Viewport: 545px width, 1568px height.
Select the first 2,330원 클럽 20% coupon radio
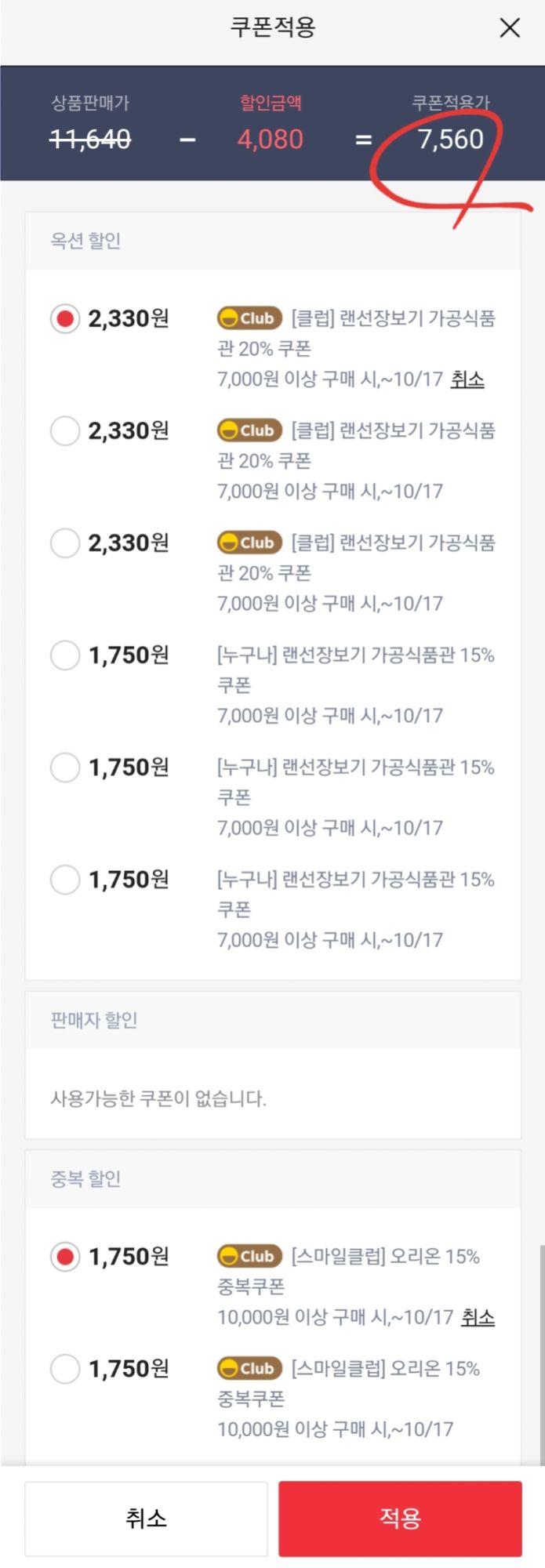65,318
